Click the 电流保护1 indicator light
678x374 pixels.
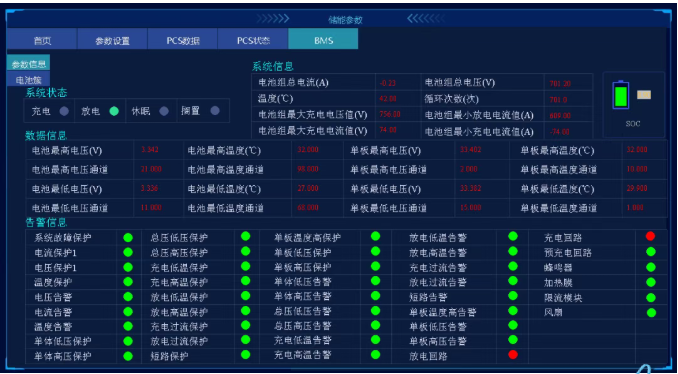[128, 252]
